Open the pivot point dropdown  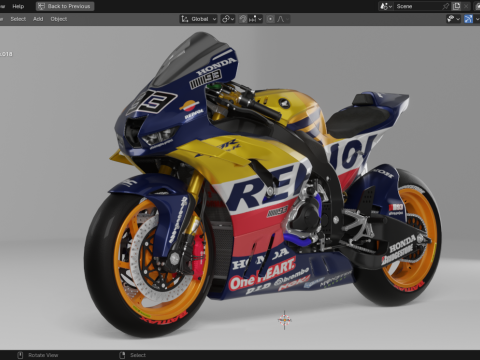(x=228, y=19)
